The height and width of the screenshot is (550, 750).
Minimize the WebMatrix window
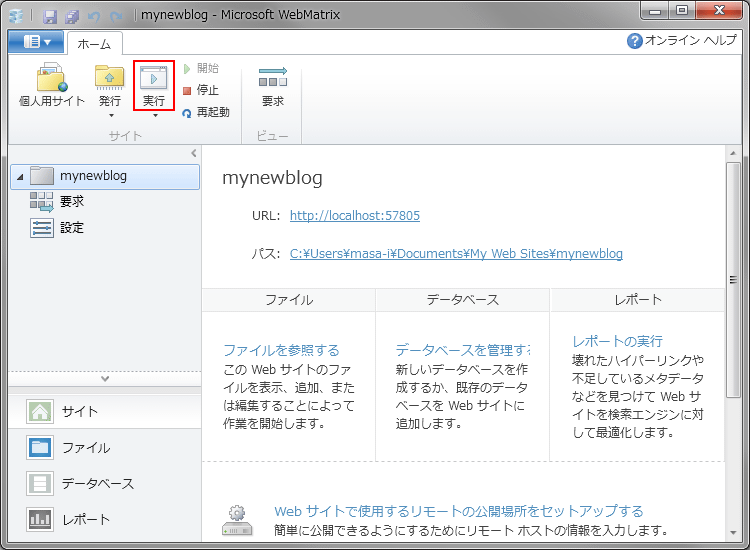[x=654, y=11]
